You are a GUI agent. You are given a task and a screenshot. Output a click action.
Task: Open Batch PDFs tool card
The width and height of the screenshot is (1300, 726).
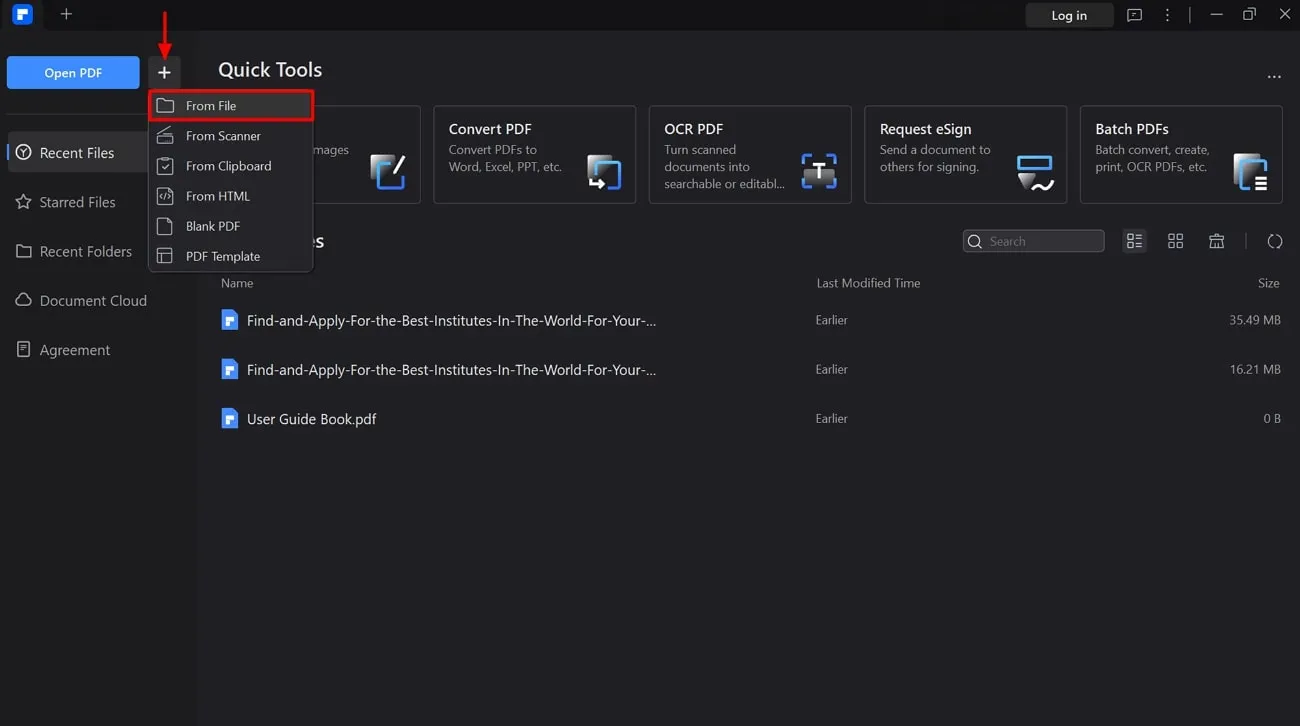[1181, 155]
